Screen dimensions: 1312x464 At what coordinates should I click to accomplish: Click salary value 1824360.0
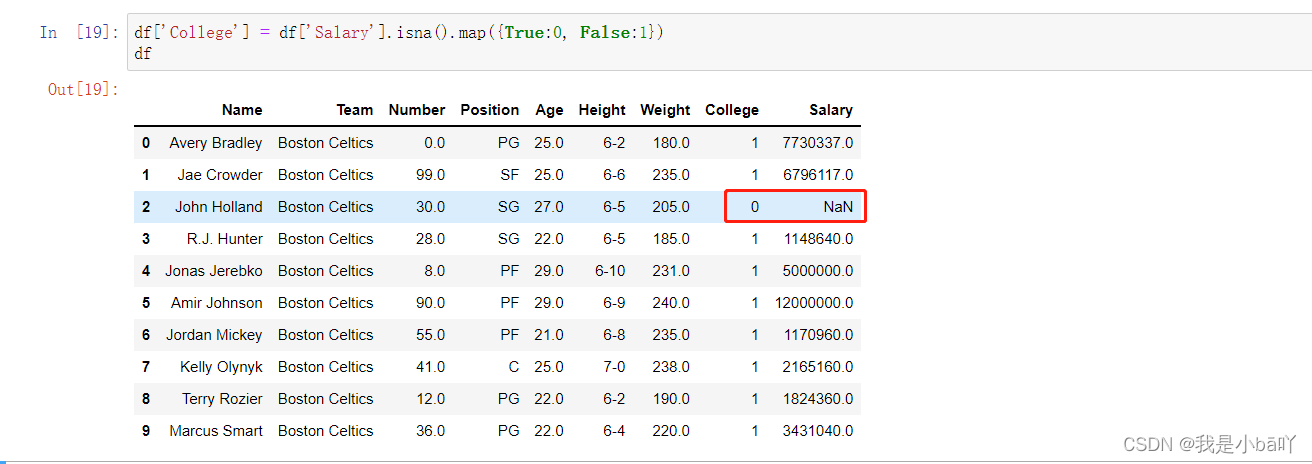(x=818, y=399)
